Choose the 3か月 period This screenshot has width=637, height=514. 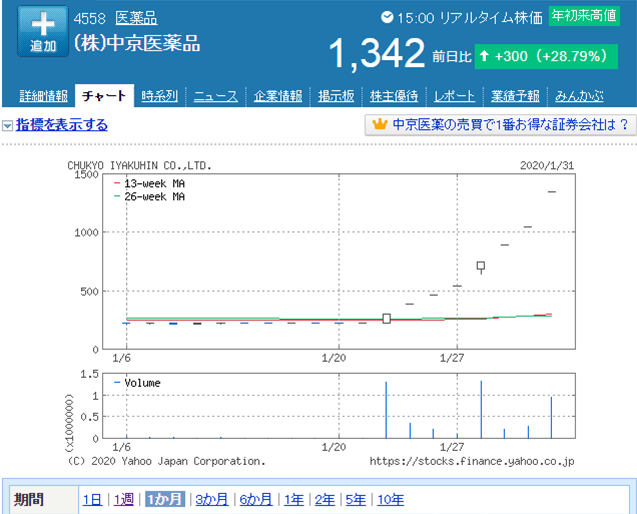[x=212, y=499]
